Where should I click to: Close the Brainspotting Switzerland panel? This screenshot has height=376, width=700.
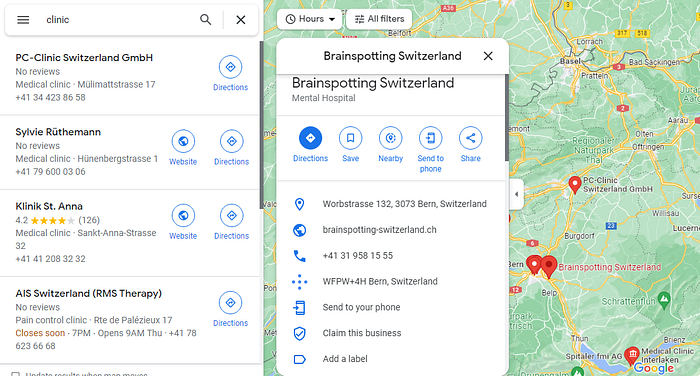coord(488,56)
